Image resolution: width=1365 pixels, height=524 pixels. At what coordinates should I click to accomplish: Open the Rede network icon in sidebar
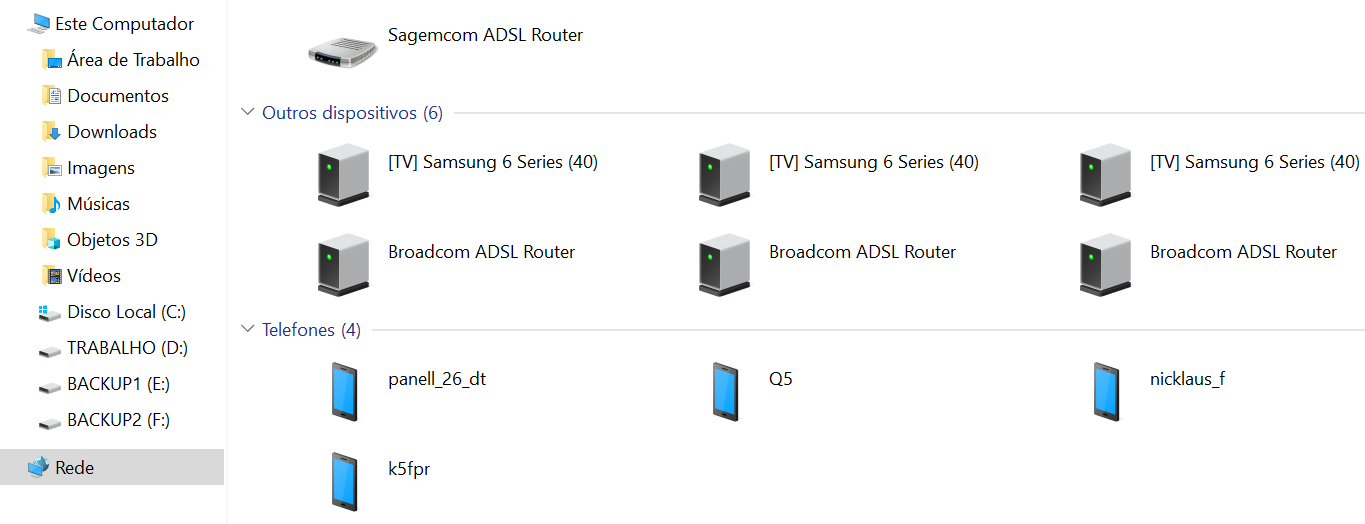(38, 467)
